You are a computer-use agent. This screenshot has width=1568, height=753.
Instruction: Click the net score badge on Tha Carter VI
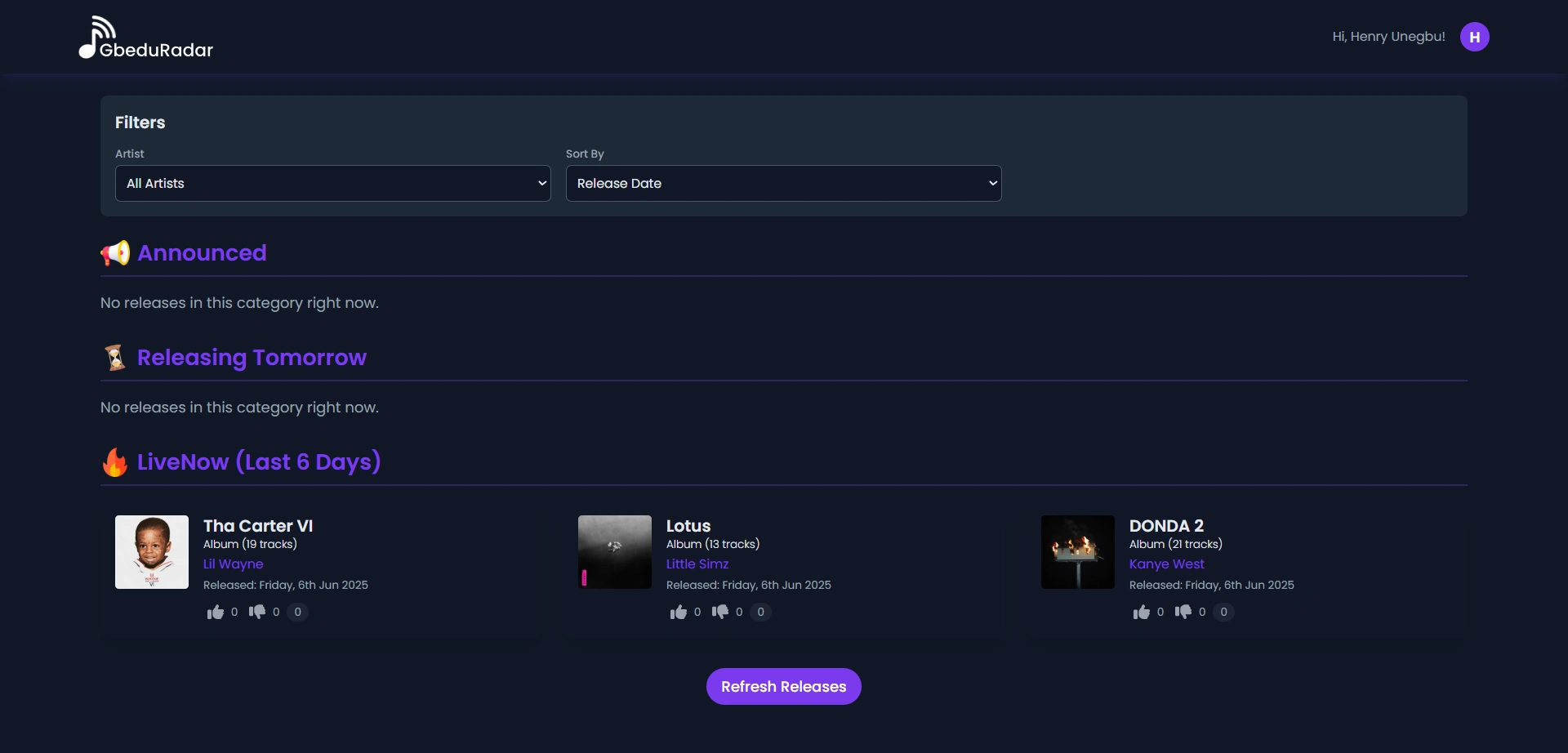click(298, 612)
